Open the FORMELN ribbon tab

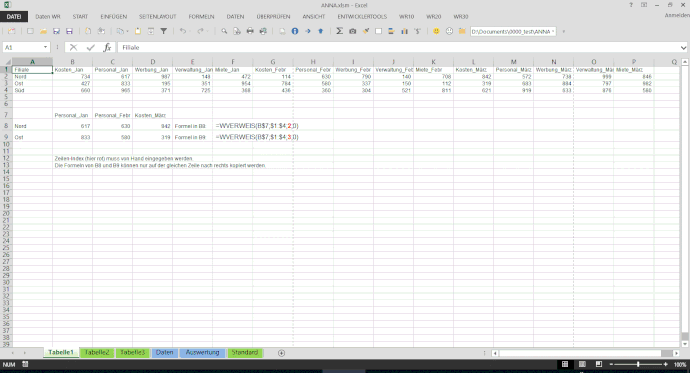coord(201,17)
